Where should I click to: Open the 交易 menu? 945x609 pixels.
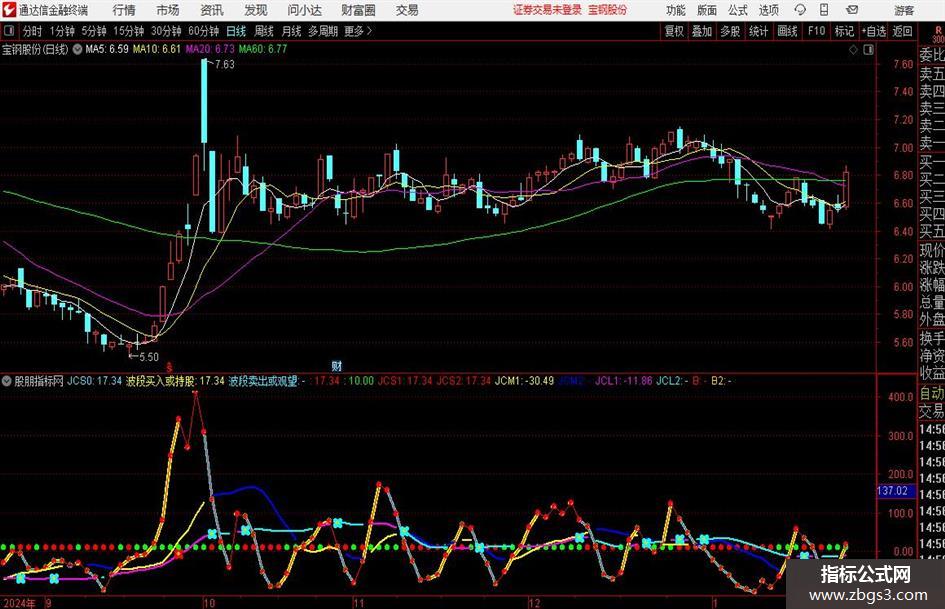coord(407,10)
